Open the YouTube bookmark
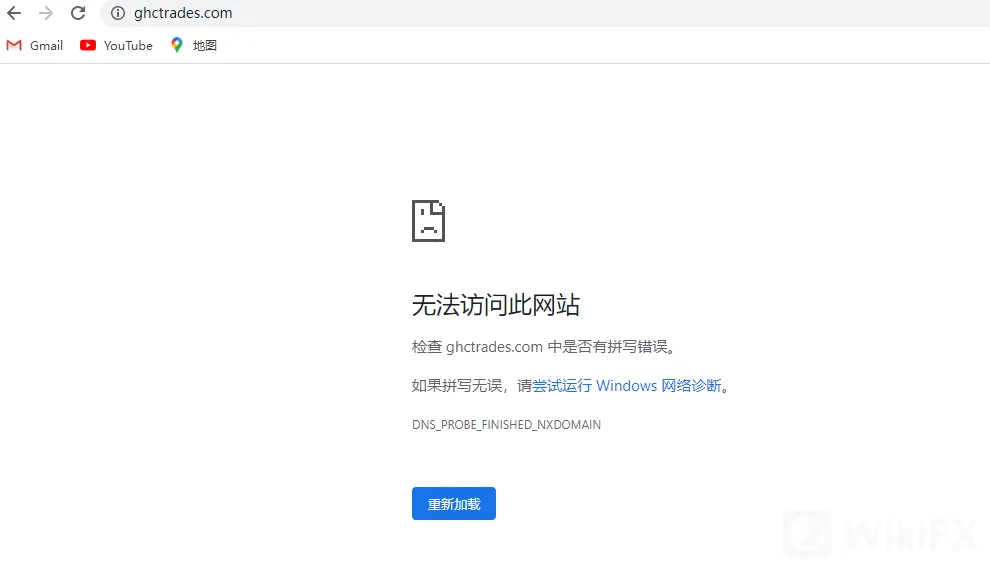 pos(116,45)
